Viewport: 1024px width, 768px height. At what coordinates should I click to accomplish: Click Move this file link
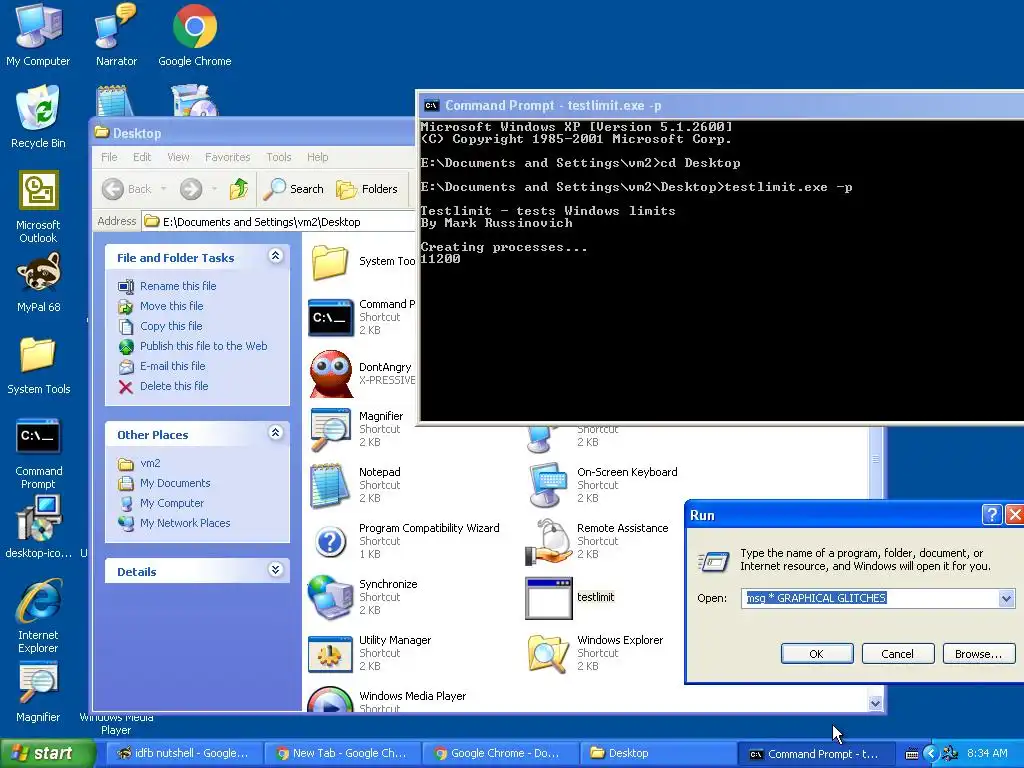171,306
